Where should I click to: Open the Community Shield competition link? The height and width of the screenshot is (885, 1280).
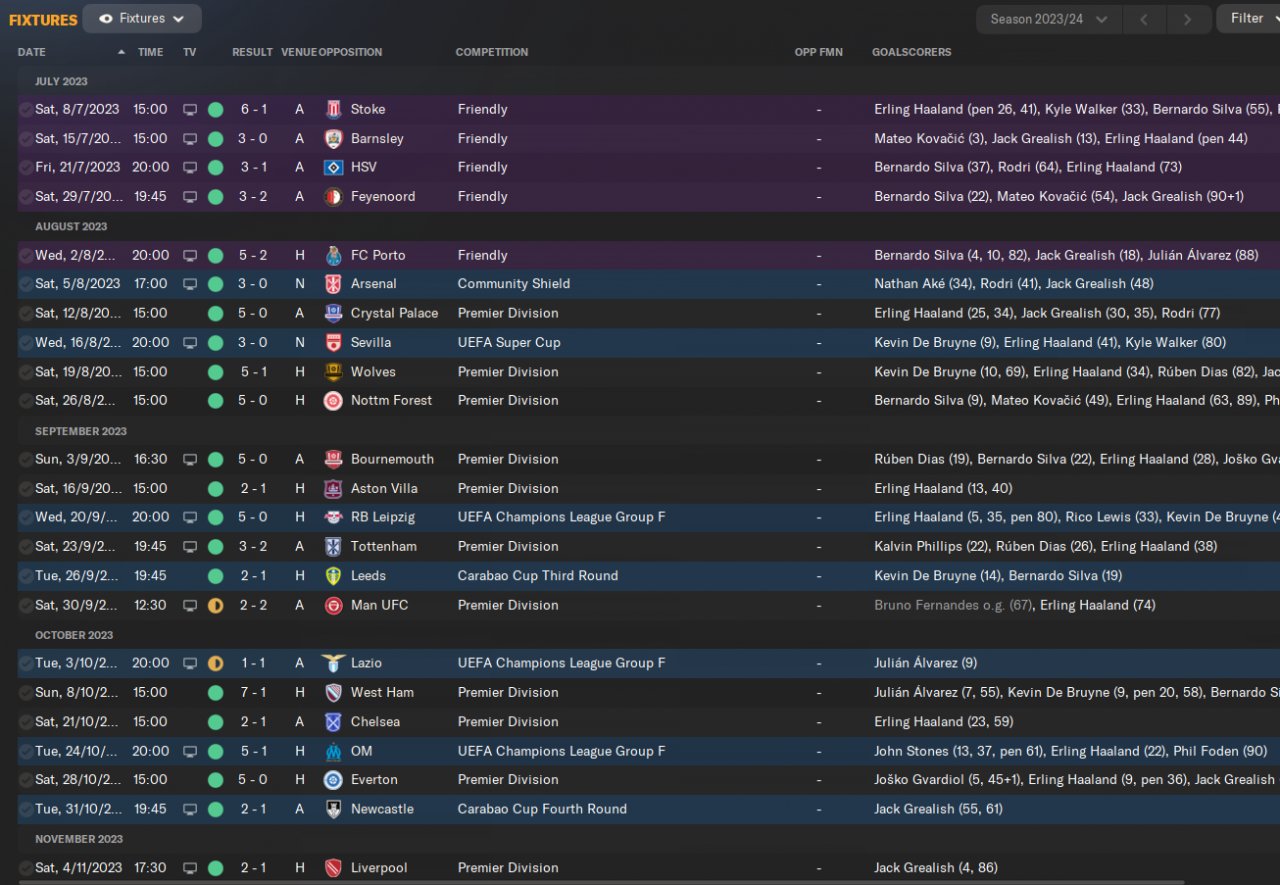[514, 285]
